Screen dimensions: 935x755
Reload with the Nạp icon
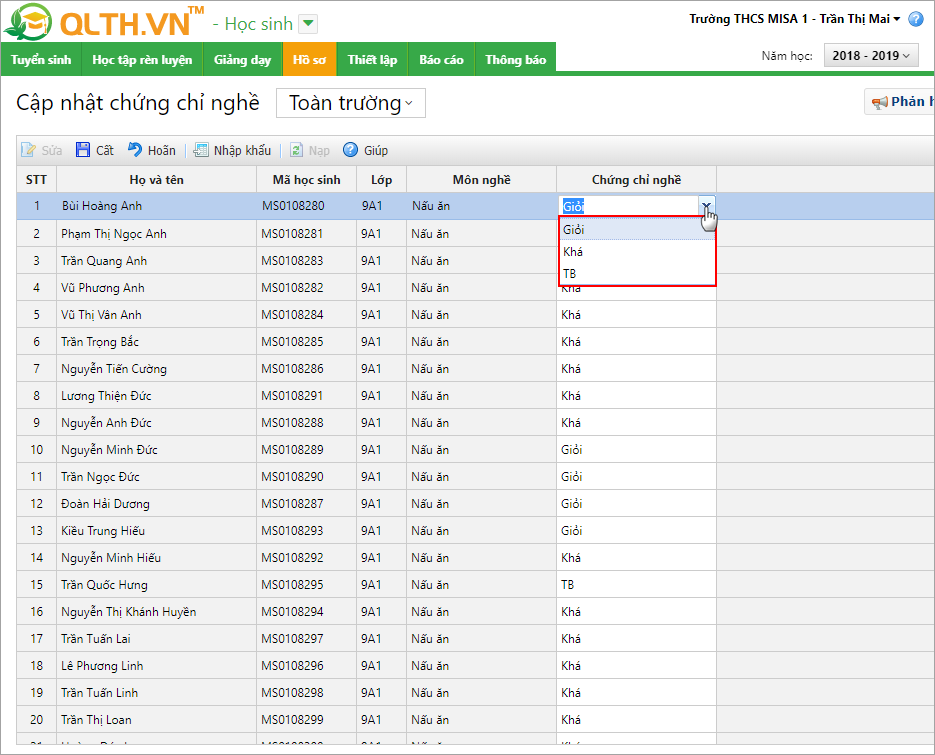click(296, 150)
